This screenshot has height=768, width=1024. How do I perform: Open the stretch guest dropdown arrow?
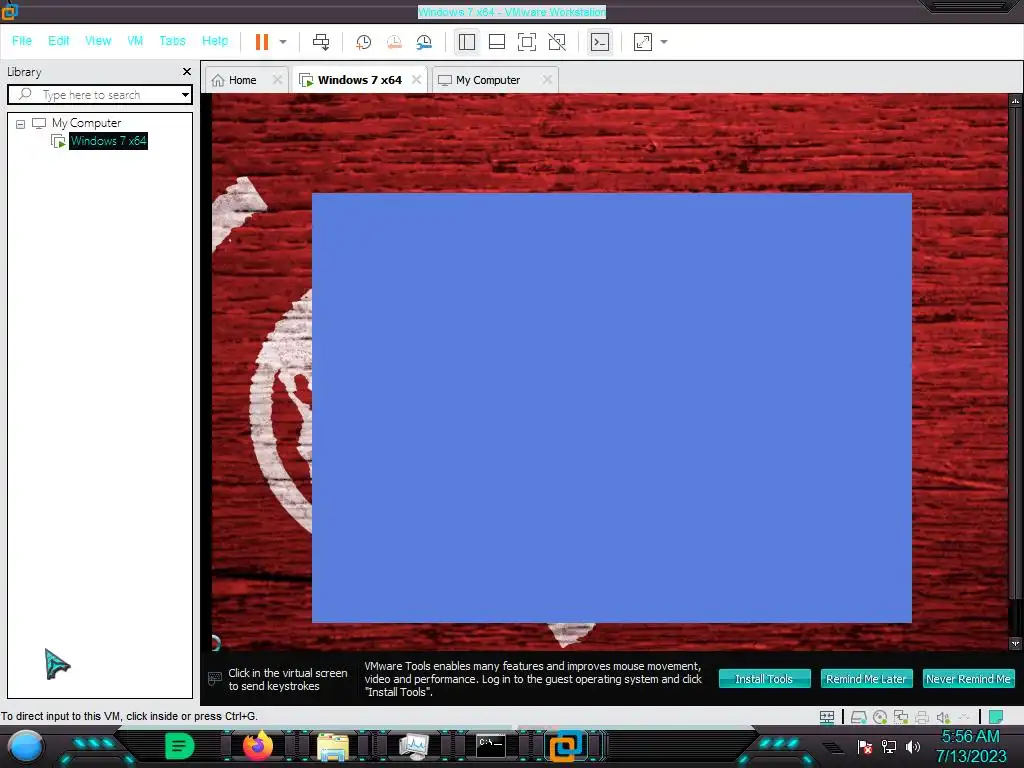click(x=664, y=42)
